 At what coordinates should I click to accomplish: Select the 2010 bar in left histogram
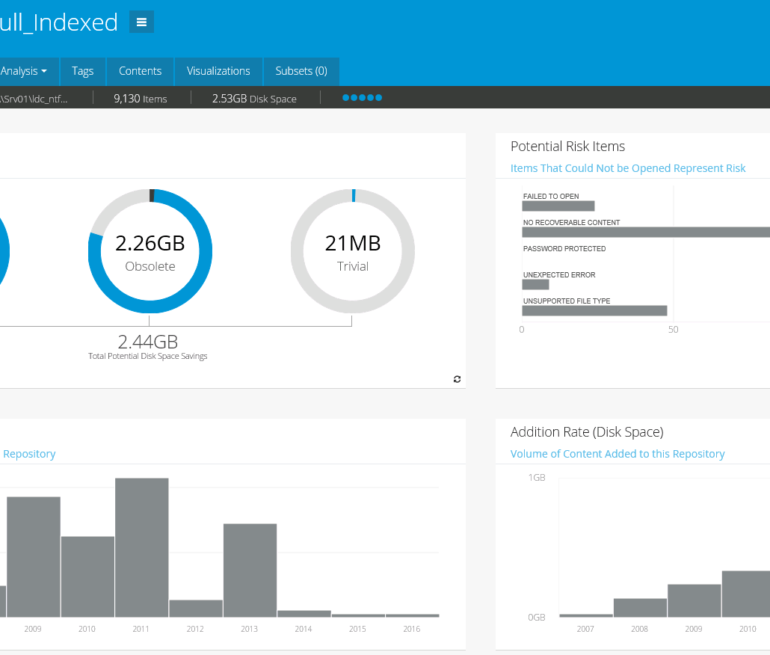[87, 577]
